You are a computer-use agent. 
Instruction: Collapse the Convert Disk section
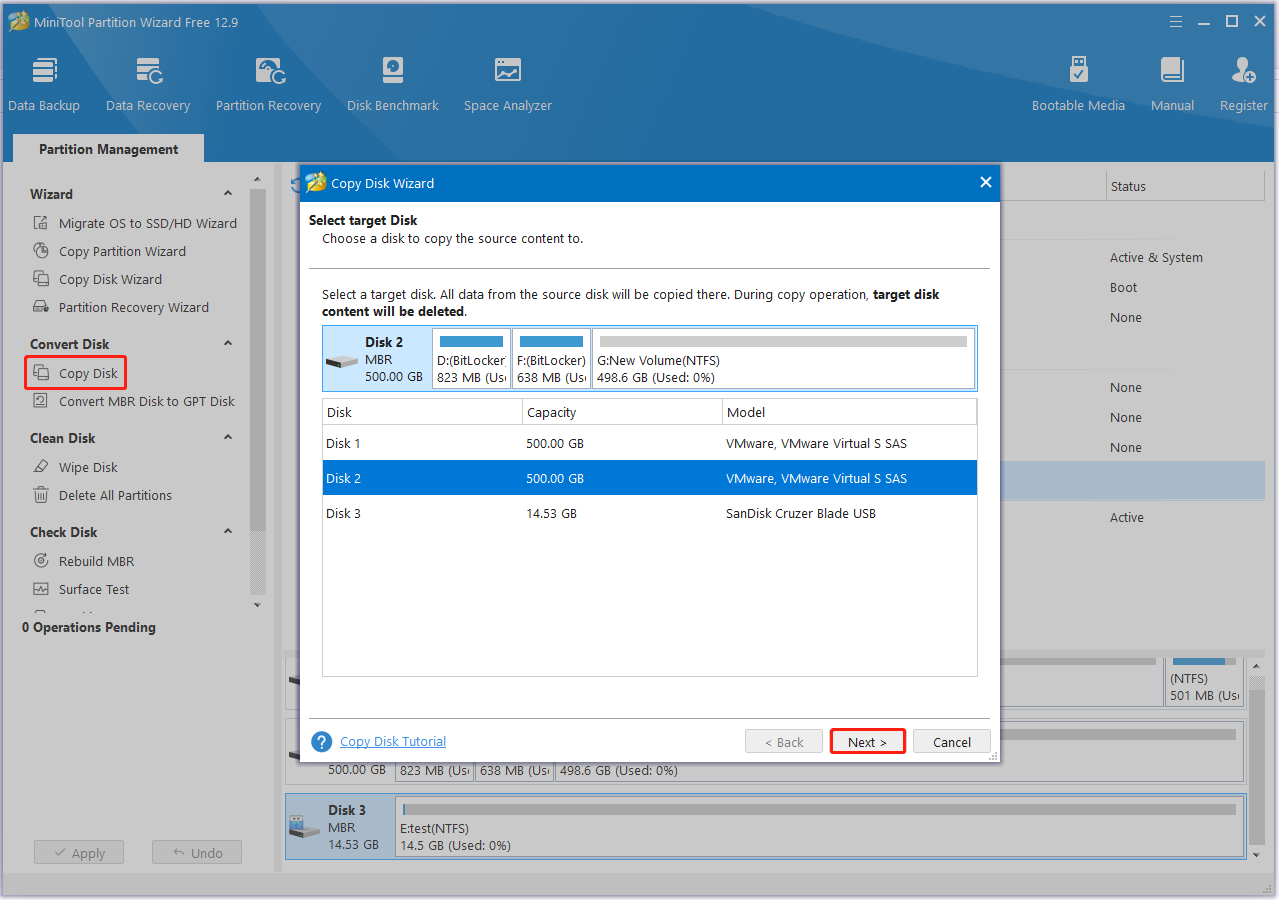coord(228,344)
